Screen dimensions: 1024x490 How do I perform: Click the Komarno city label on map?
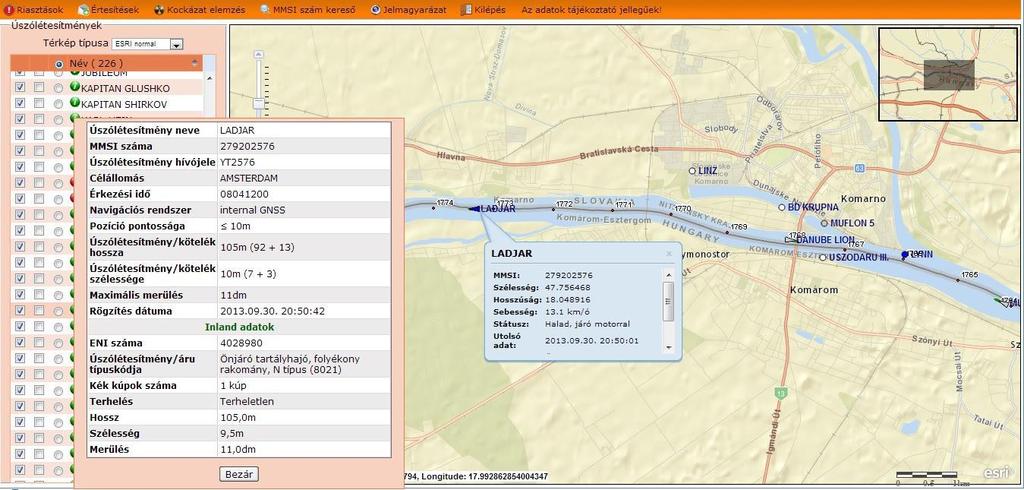pos(863,199)
